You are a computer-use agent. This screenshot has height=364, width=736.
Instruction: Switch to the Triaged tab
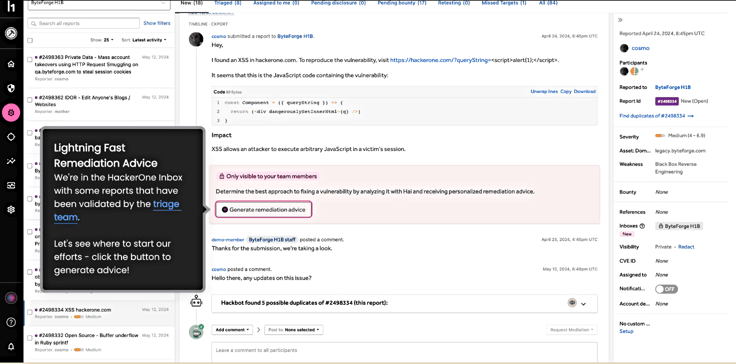coord(228,3)
